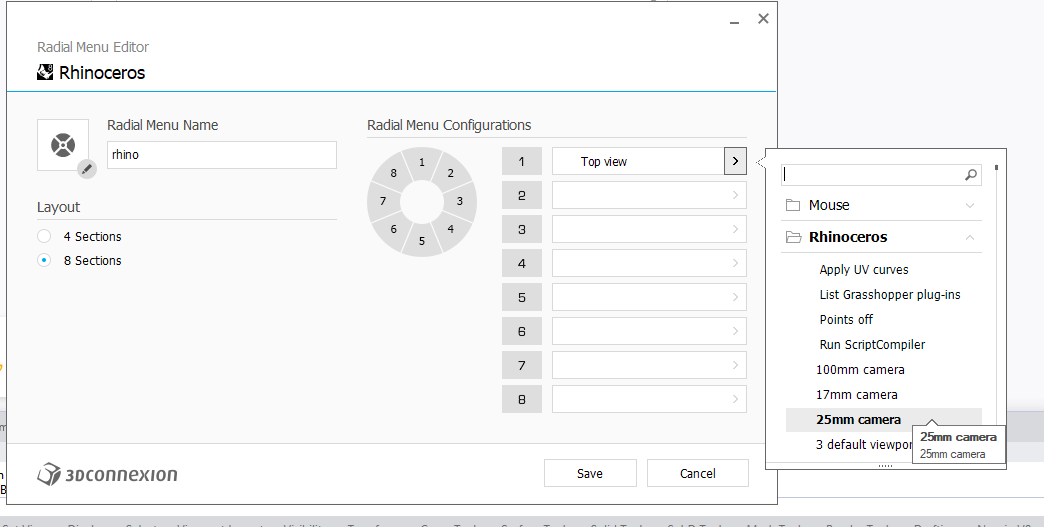Click number button 8 in configurations
Viewport: 1044px width, 527px height.
tap(521, 399)
